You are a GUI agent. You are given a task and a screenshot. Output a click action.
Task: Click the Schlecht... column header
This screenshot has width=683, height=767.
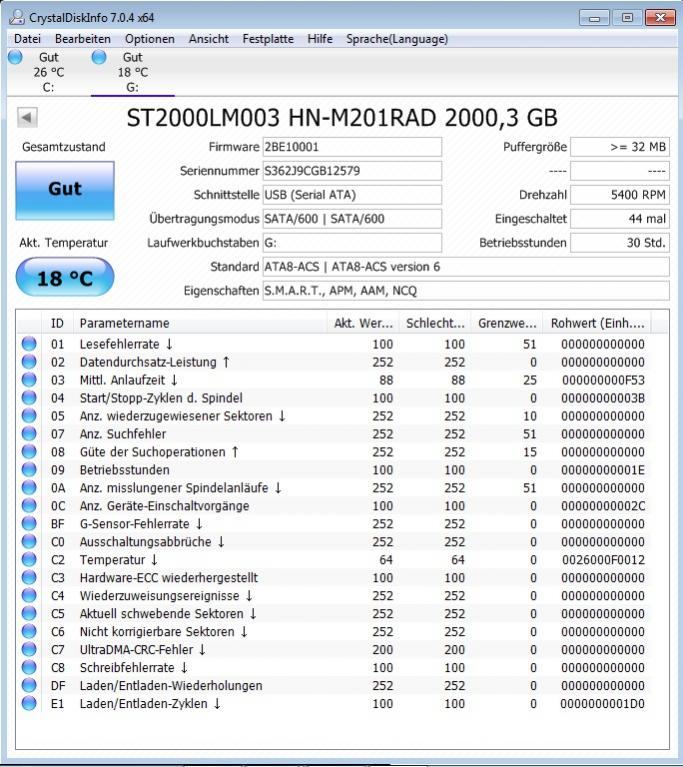(434, 323)
